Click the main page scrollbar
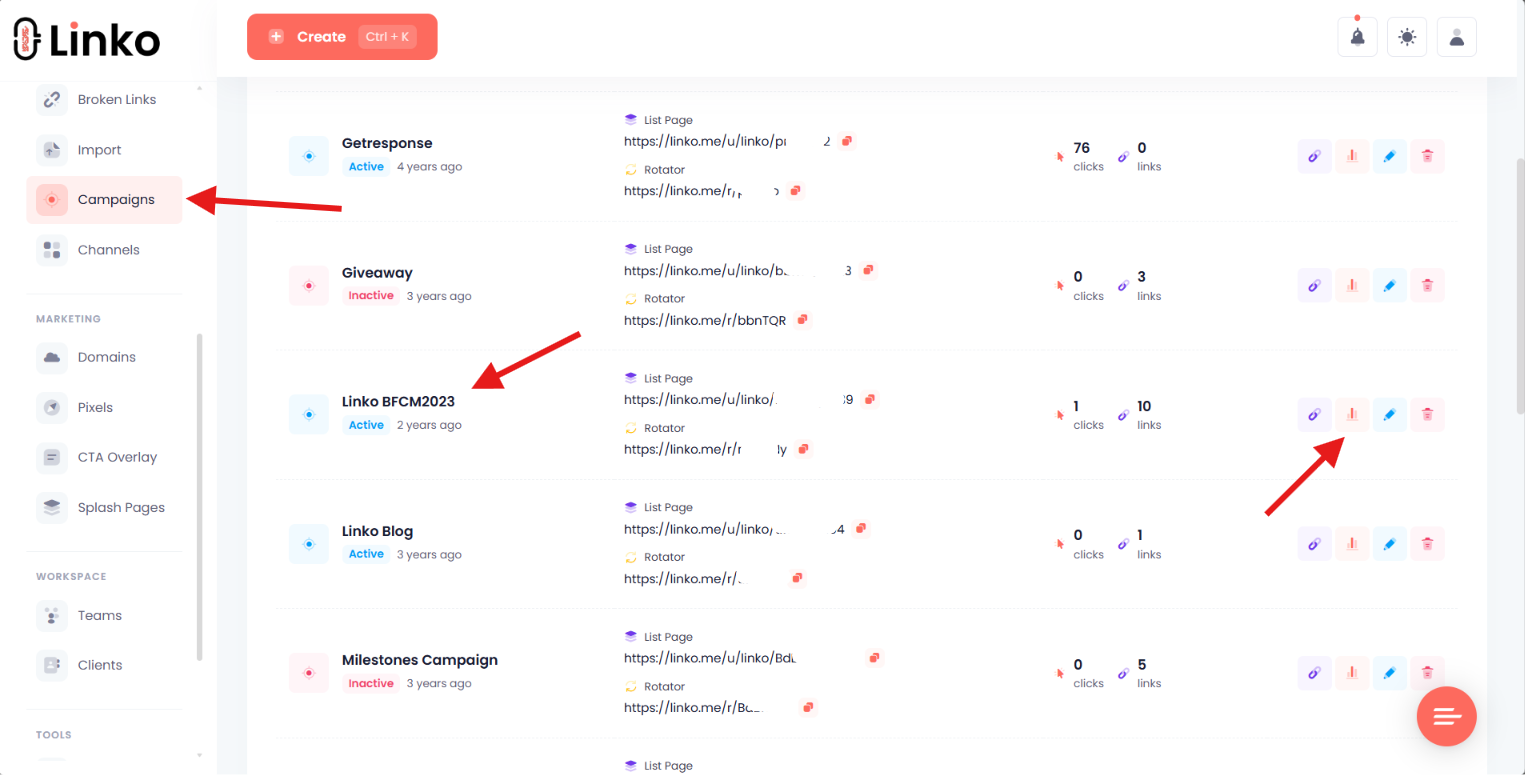The image size is (1525, 775). [1520, 285]
